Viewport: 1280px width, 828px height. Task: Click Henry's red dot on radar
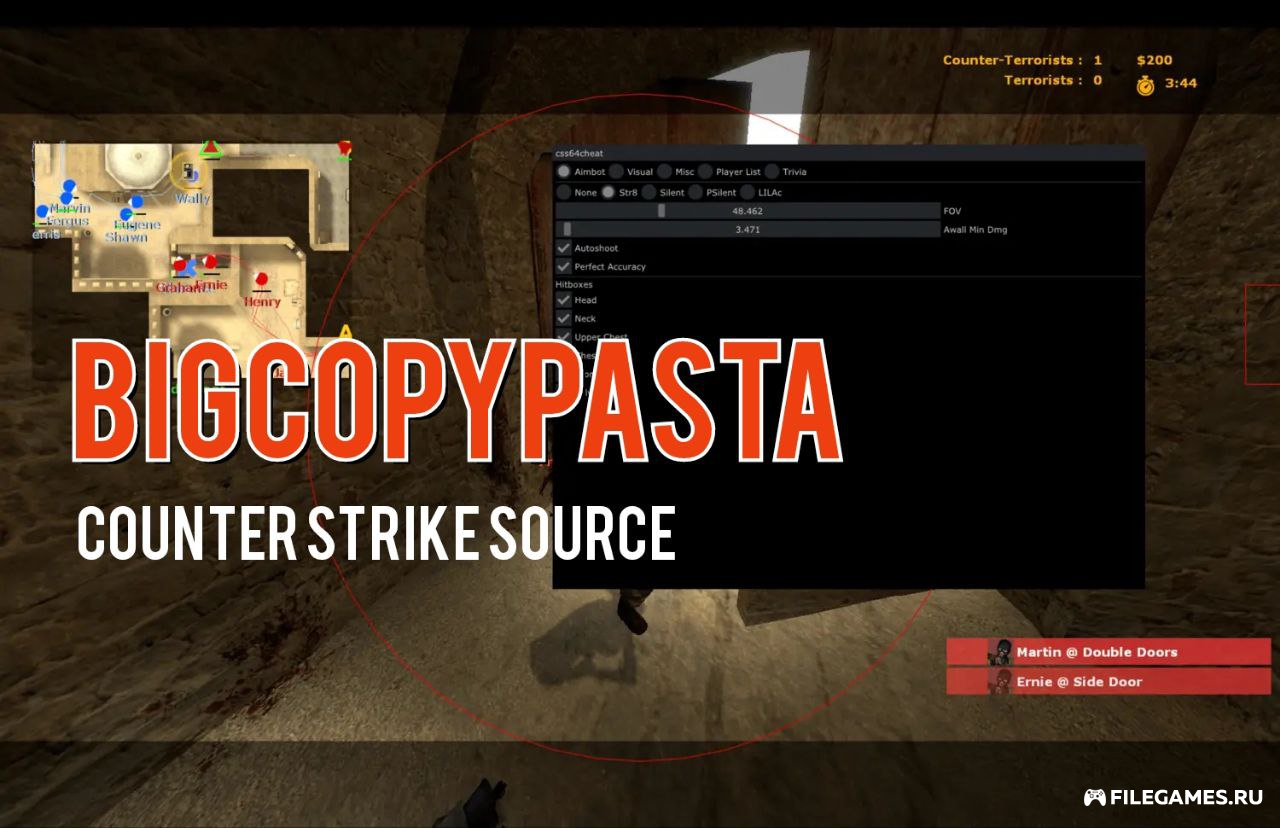[262, 279]
